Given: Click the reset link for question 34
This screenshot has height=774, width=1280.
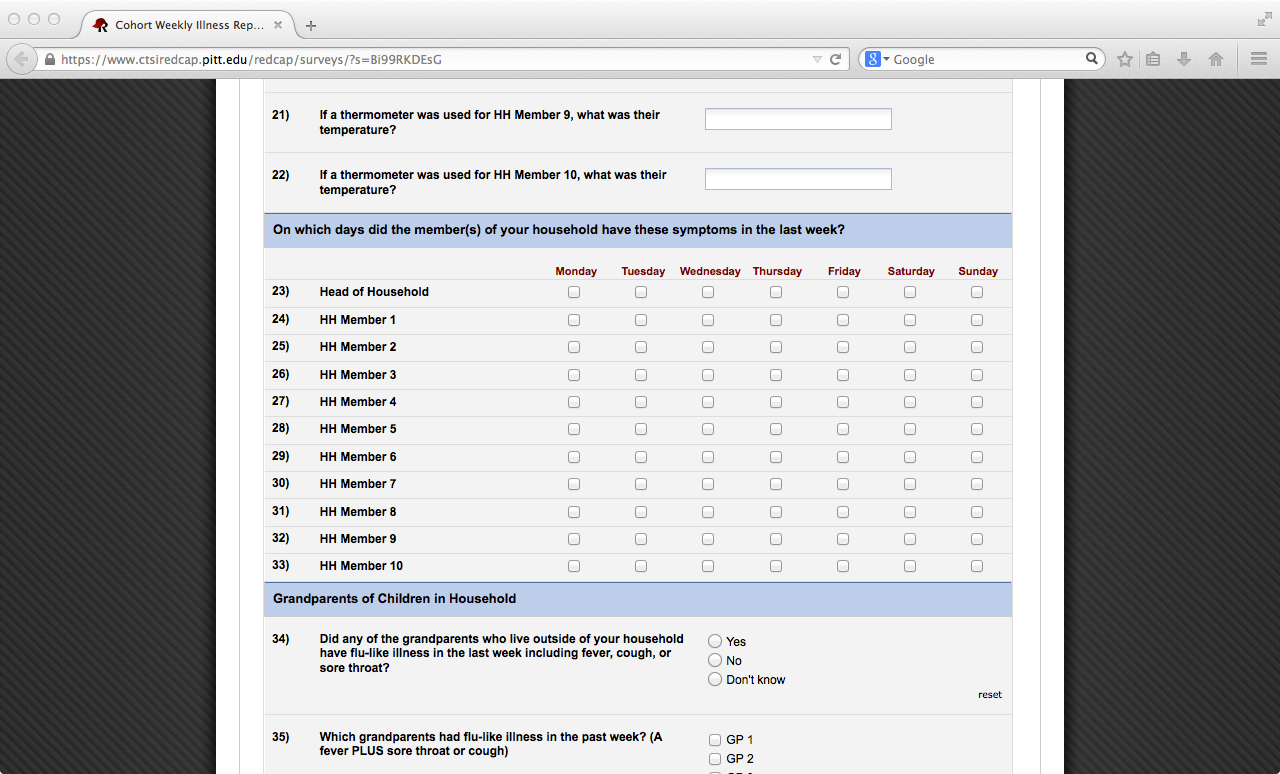Looking at the screenshot, I should click(989, 695).
